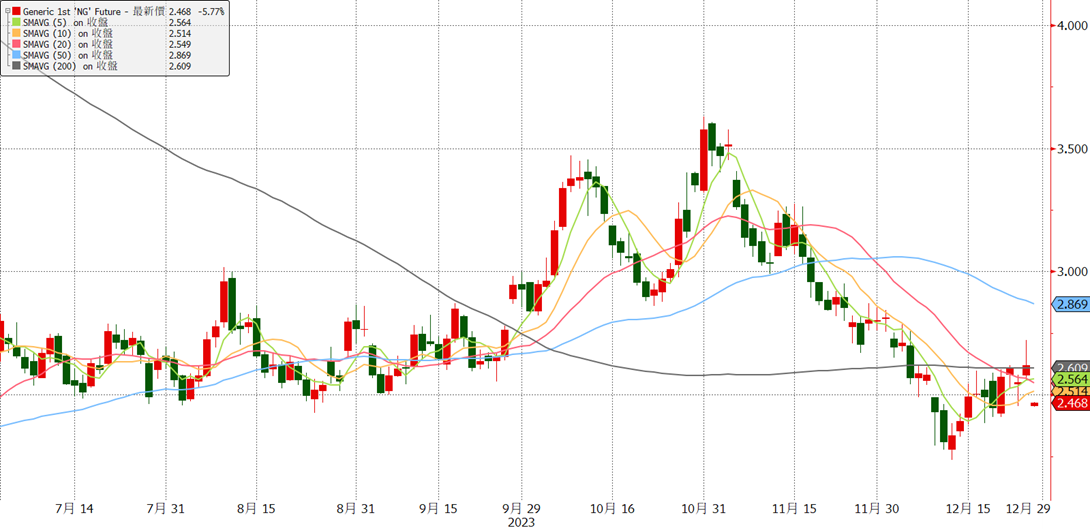Screen dimensions: 1090x531
Task: Click the 3.000 price axis label
Action: (x=1071, y=272)
